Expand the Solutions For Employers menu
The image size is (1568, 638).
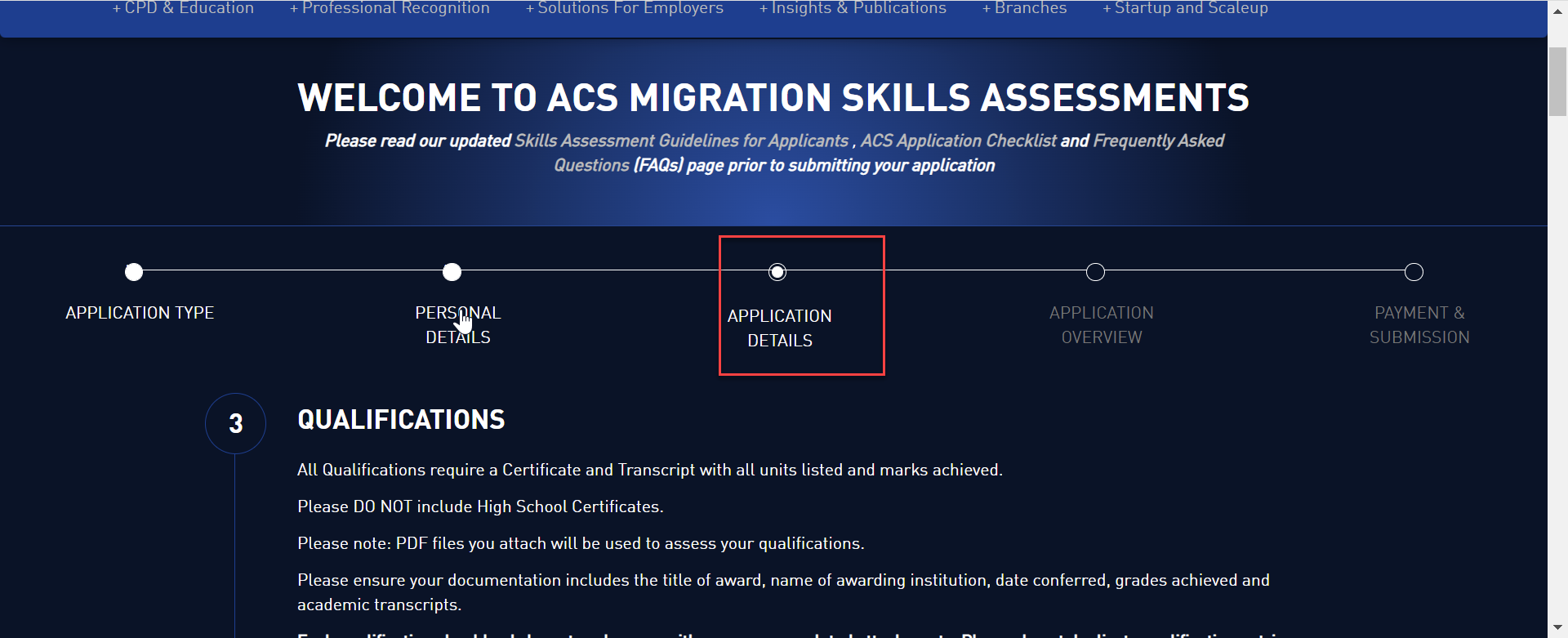click(x=625, y=8)
